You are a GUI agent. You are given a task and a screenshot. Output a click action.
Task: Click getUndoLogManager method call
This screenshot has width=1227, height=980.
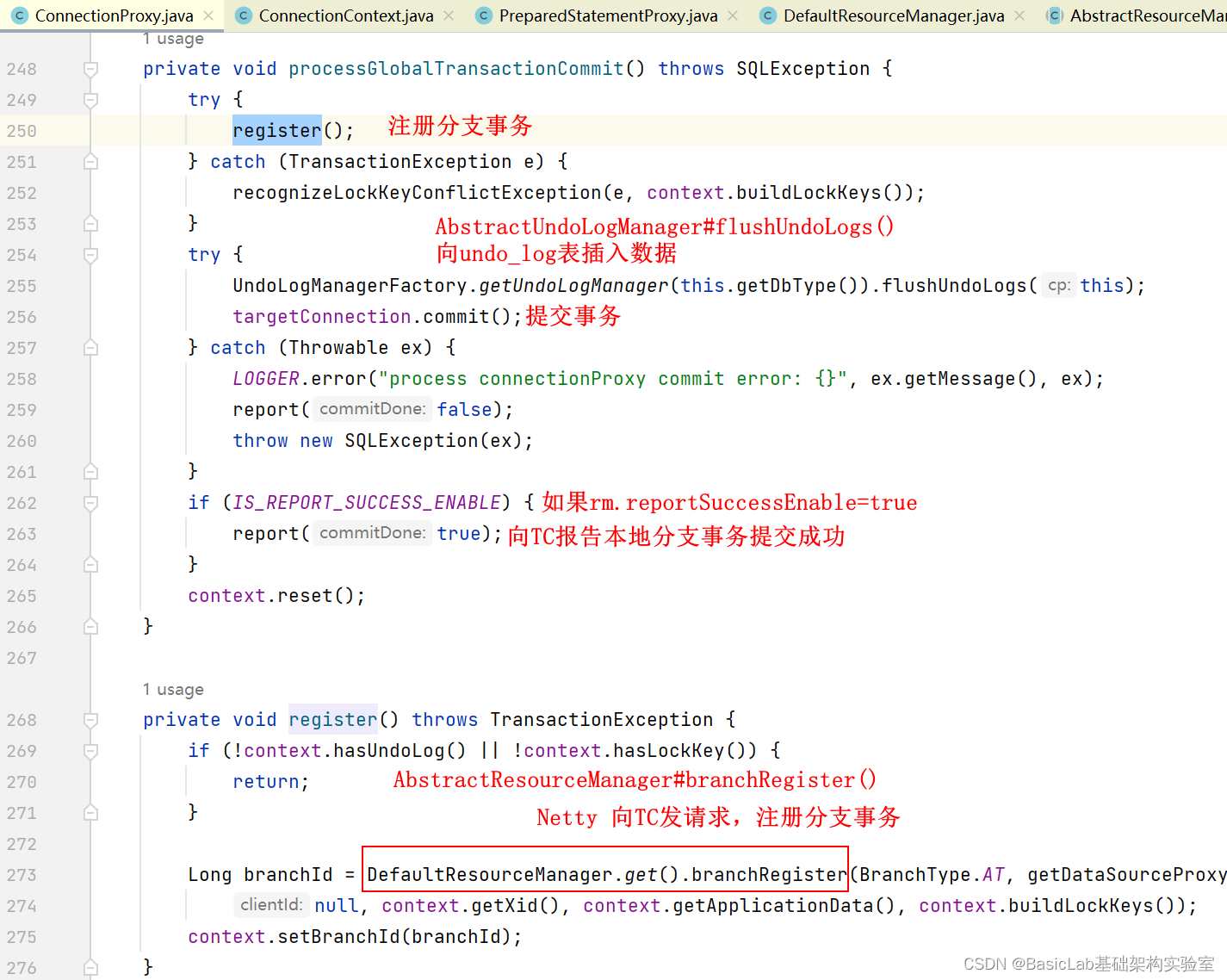(x=573, y=286)
